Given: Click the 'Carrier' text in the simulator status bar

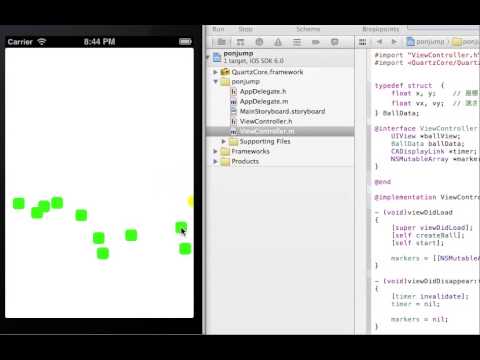Looking at the screenshot, I should point(20,42).
